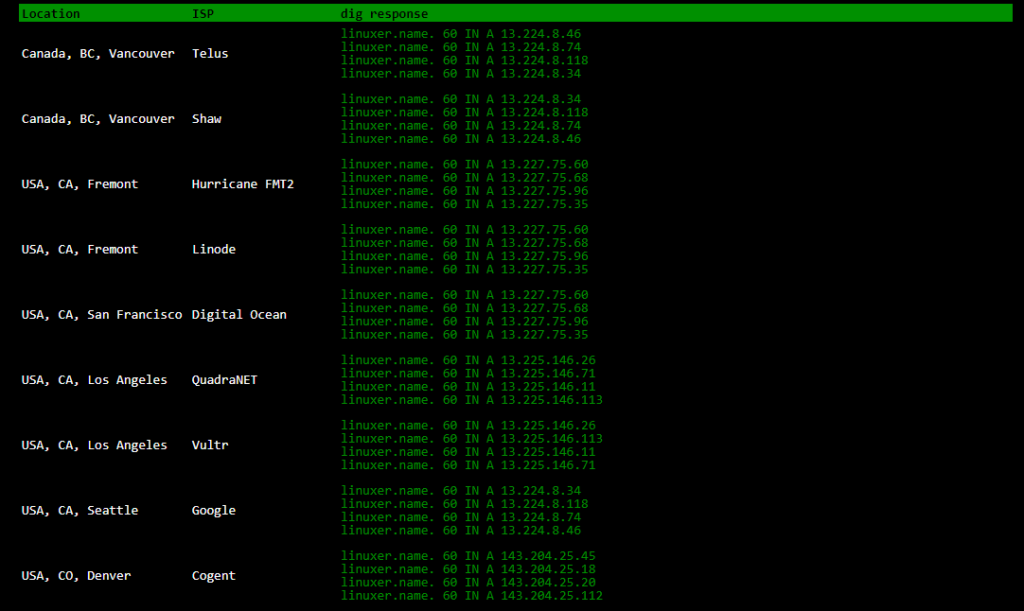Click the Linode ISP name
Viewport: 1024px width, 611px height.
pos(214,249)
